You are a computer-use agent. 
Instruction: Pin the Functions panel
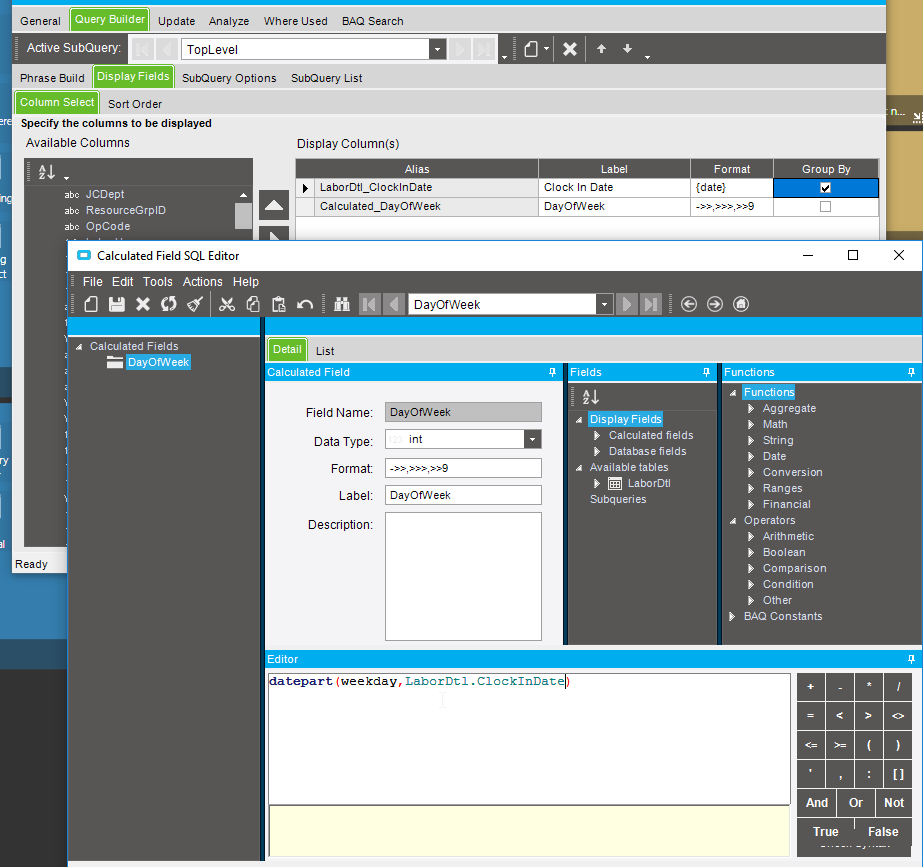[x=911, y=372]
